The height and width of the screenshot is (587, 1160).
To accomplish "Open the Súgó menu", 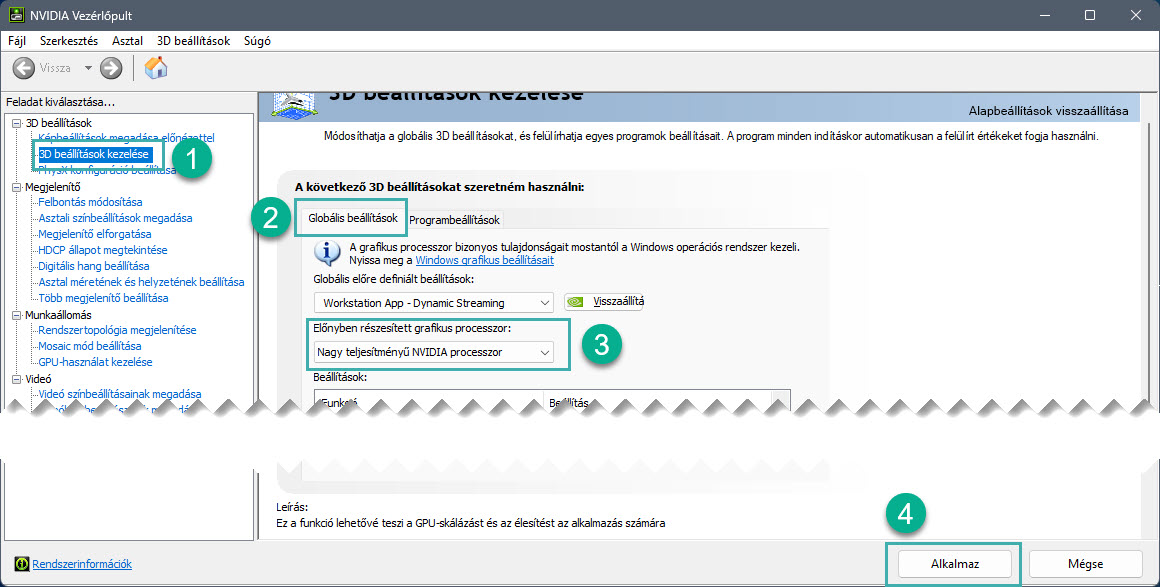I will (257, 41).
